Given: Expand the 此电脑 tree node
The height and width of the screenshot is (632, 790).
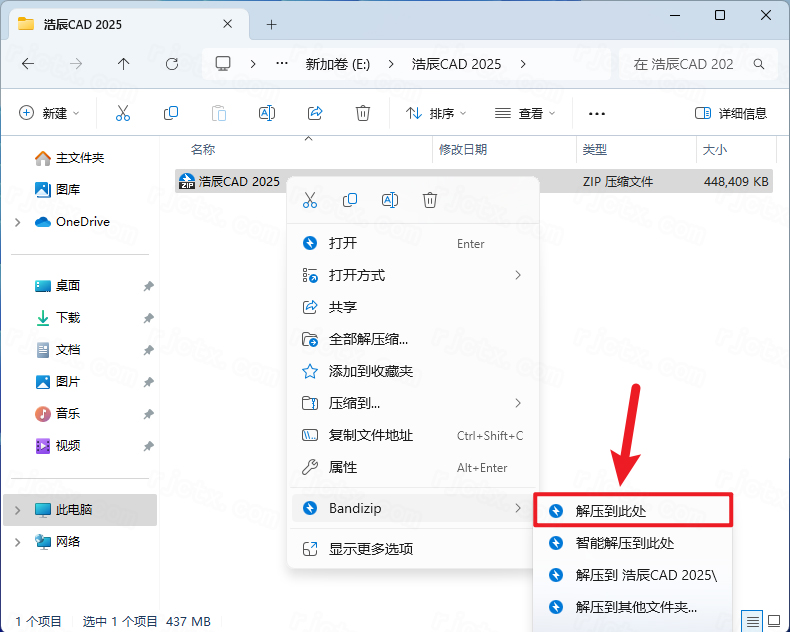Looking at the screenshot, I should pyautogui.click(x=17, y=510).
